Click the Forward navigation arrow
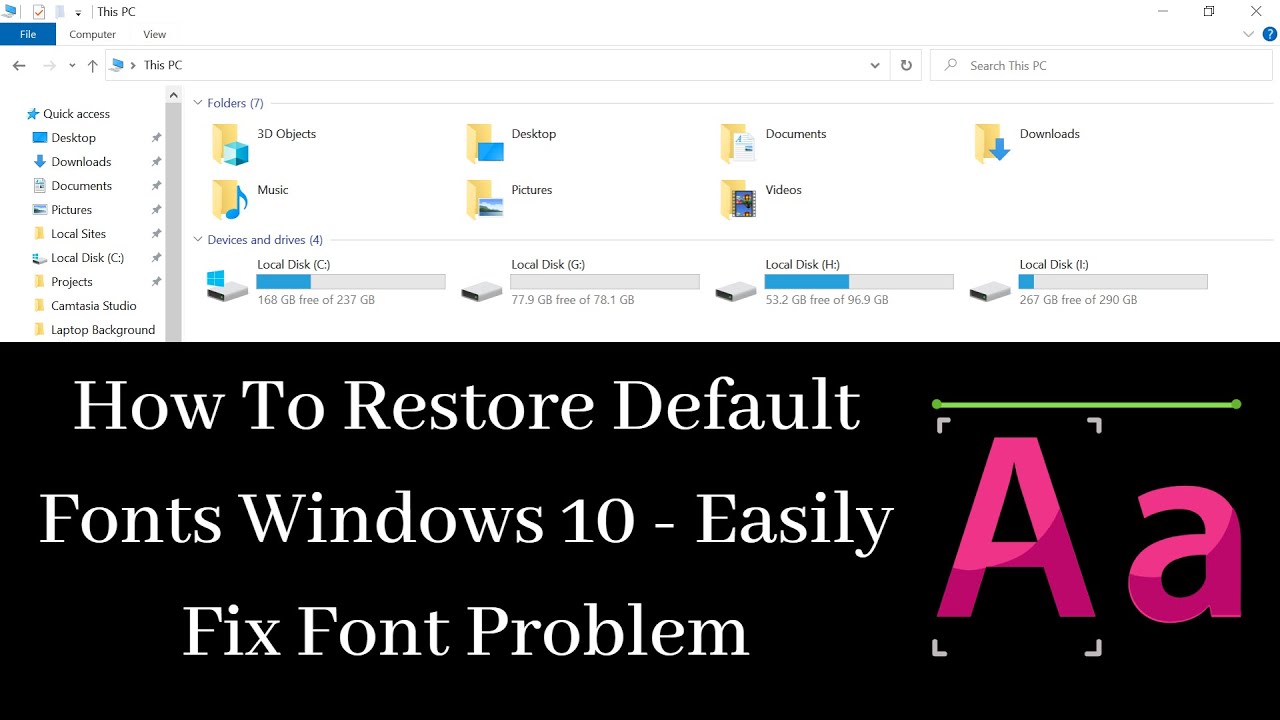This screenshot has width=1280, height=720. click(49, 65)
